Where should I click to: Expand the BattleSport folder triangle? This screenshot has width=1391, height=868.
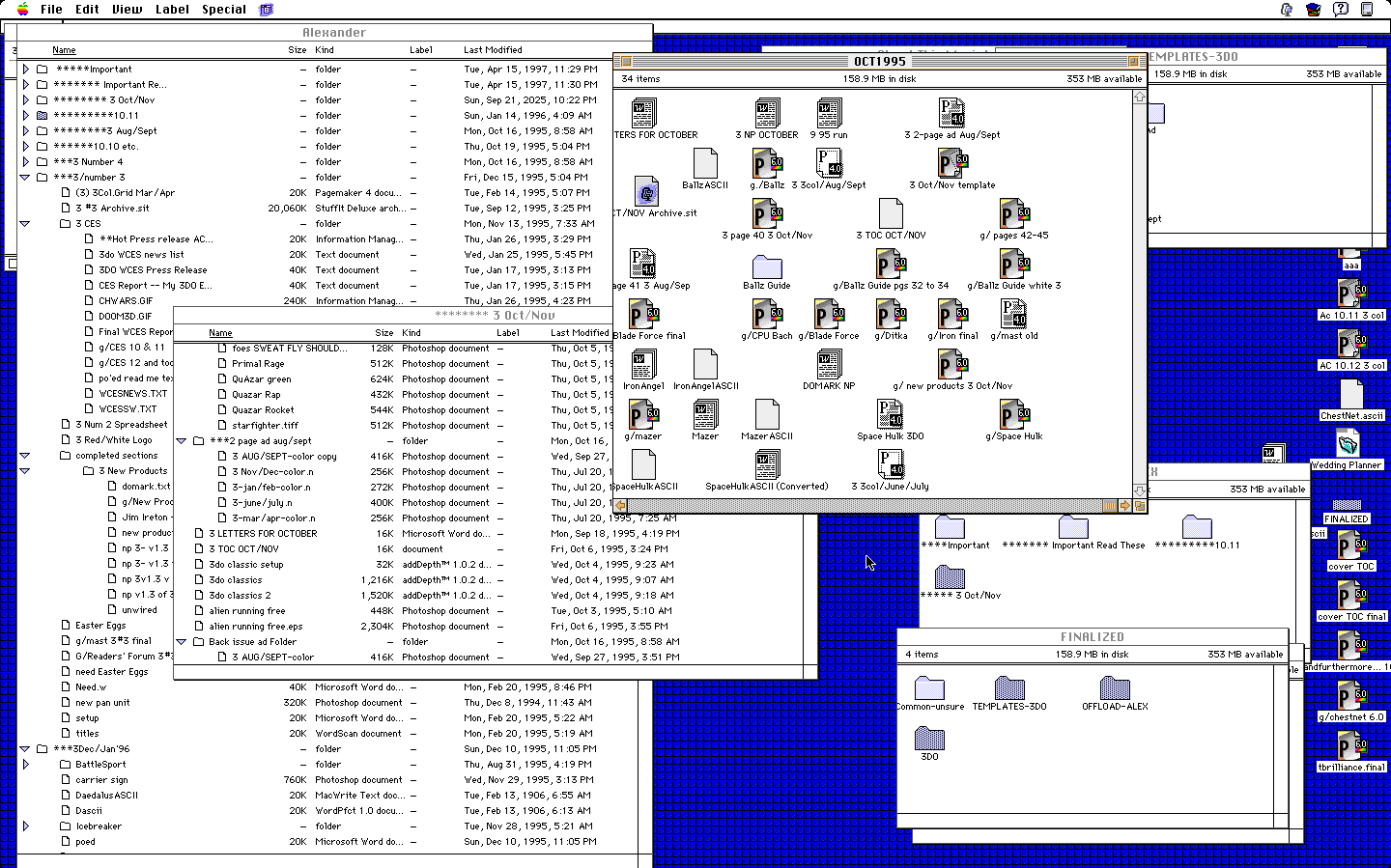(x=26, y=765)
